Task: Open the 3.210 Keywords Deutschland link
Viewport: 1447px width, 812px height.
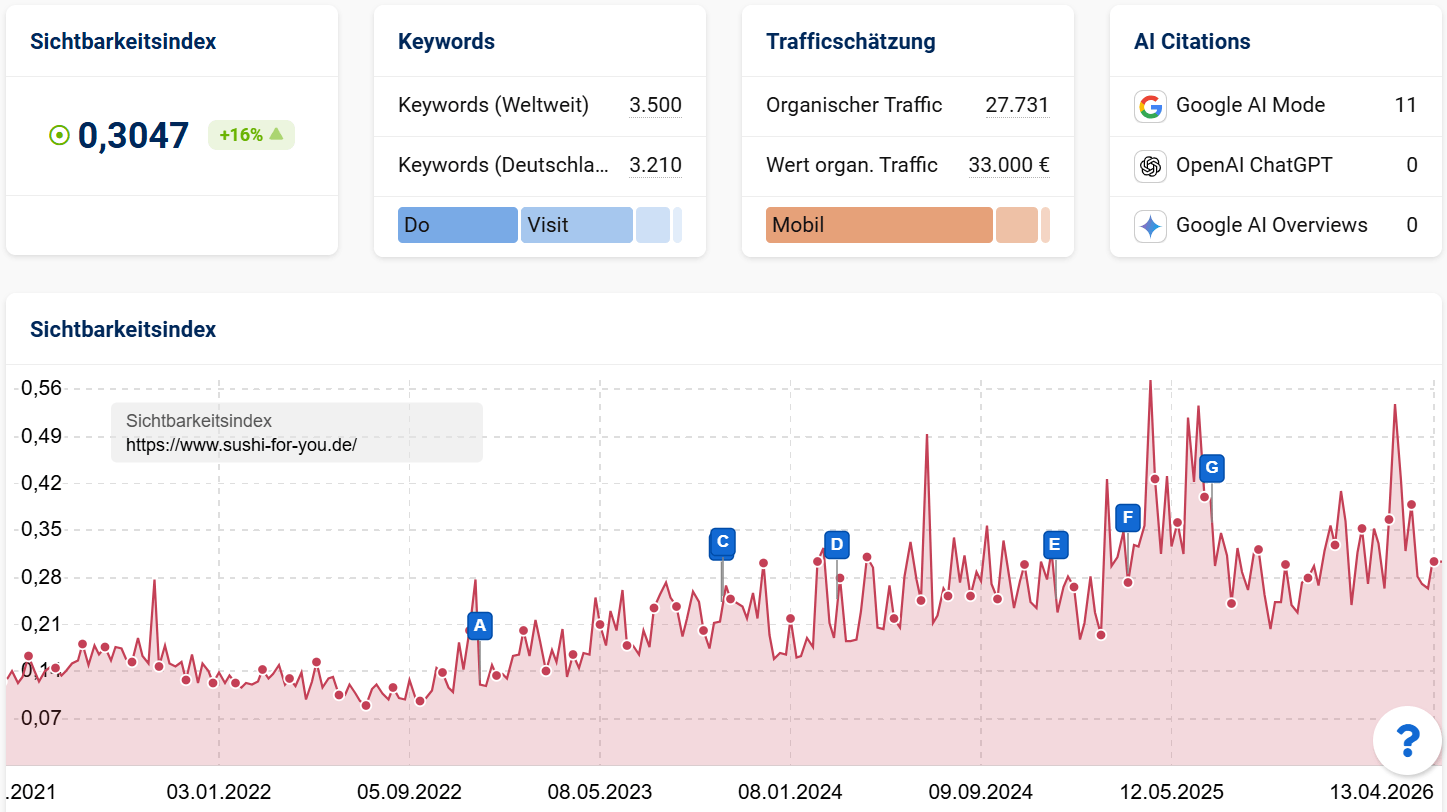Action: pyautogui.click(x=657, y=165)
